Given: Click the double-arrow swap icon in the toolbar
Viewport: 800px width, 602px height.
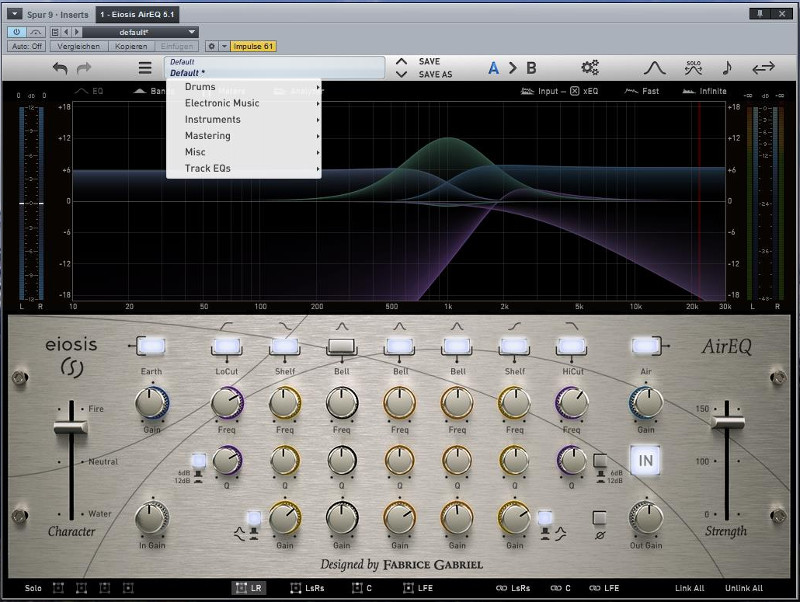Looking at the screenshot, I should pos(763,67).
